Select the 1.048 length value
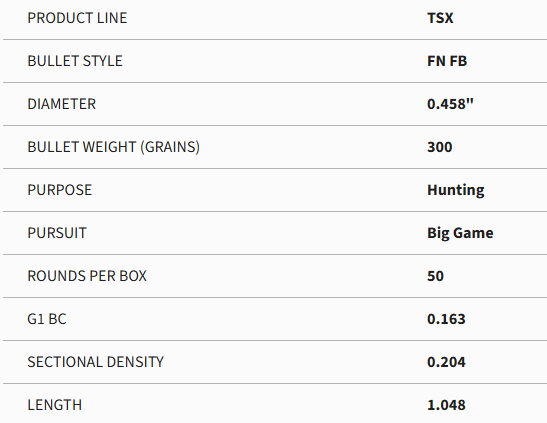Image resolution: width=547 pixels, height=423 pixels. [446, 405]
